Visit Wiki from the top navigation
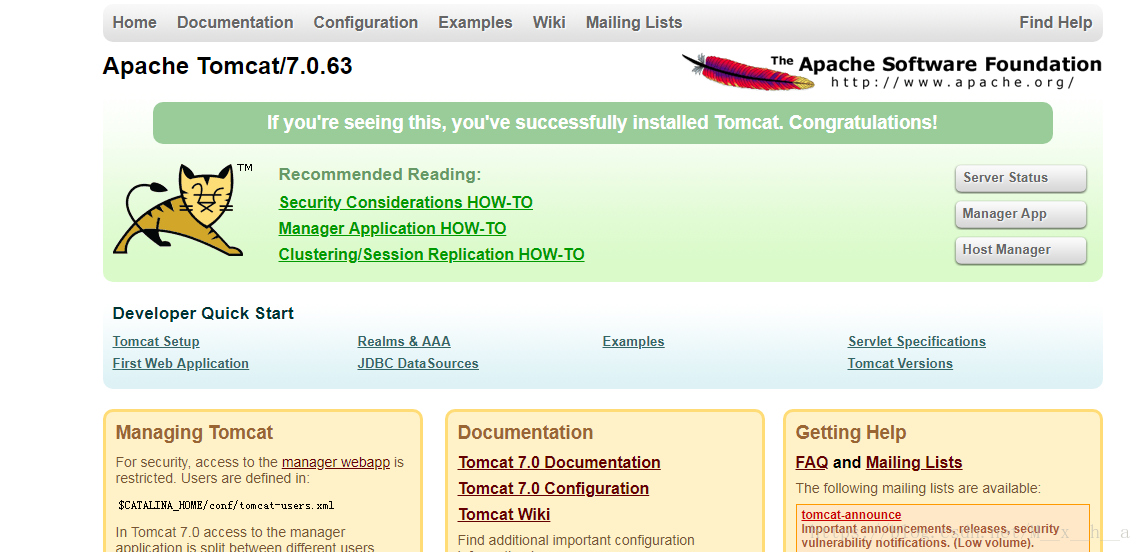The image size is (1141, 552). pyautogui.click(x=549, y=23)
